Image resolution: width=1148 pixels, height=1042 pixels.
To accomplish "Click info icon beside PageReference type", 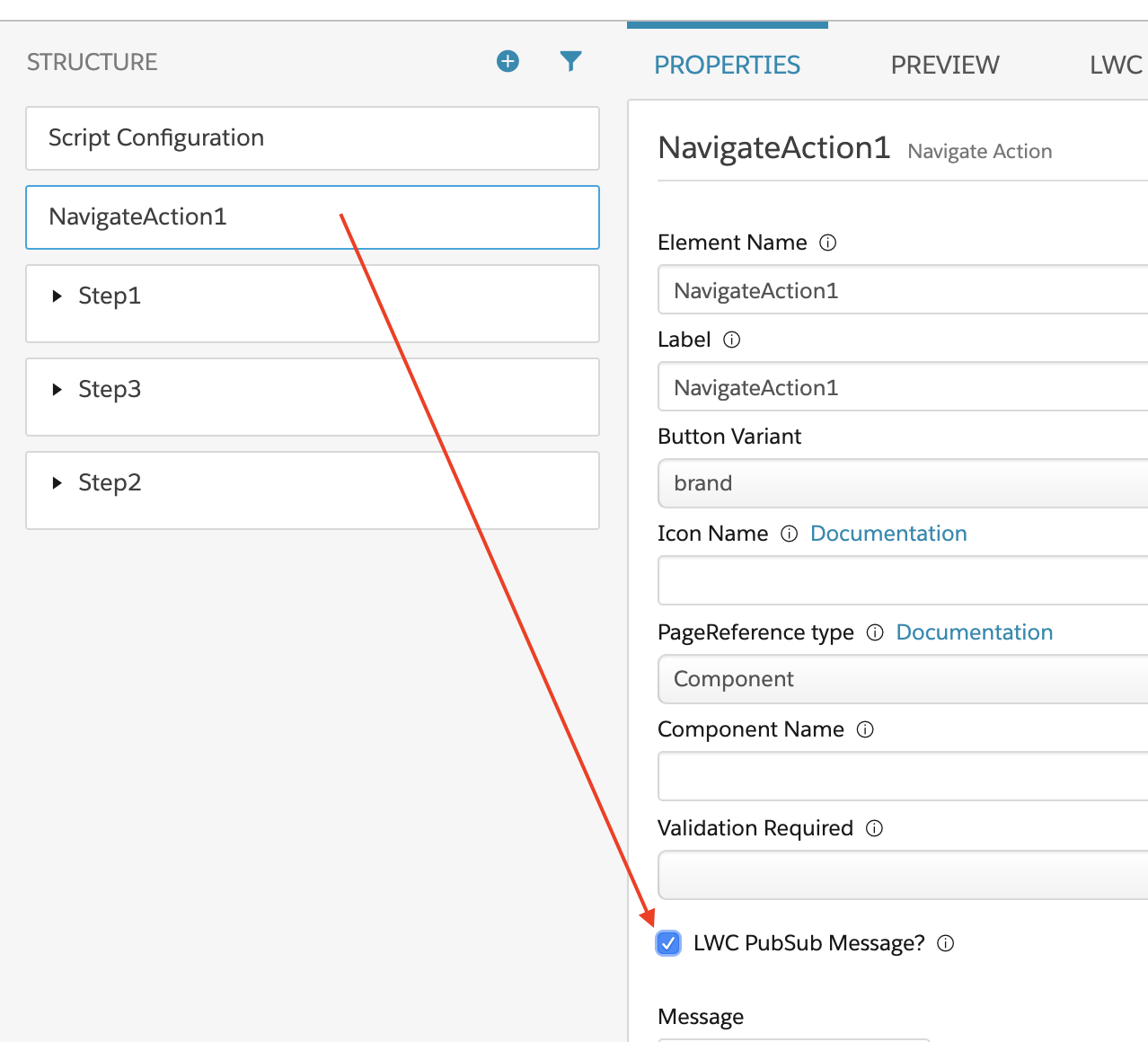I will (x=875, y=632).
